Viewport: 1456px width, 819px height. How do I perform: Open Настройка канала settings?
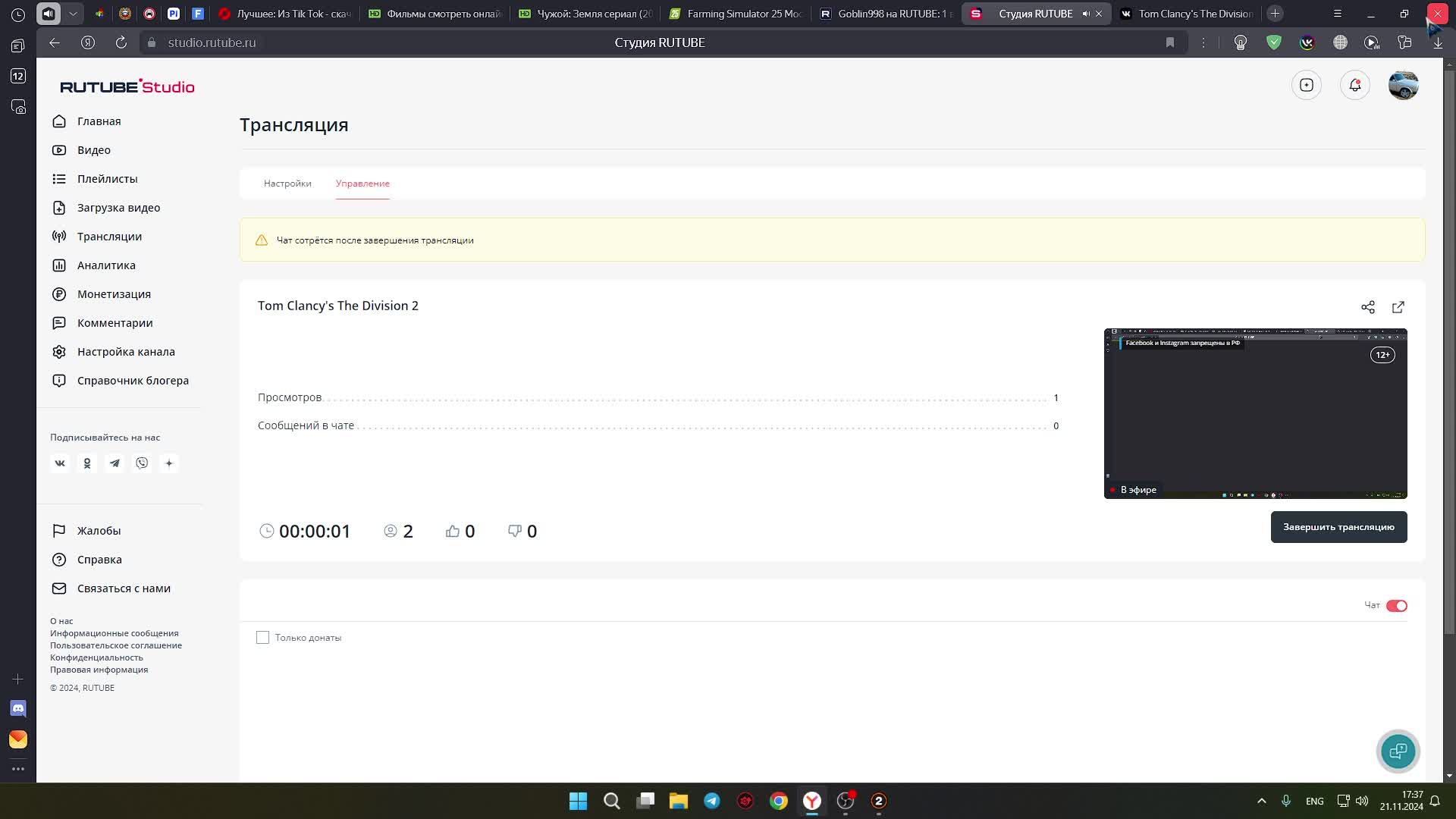126,352
